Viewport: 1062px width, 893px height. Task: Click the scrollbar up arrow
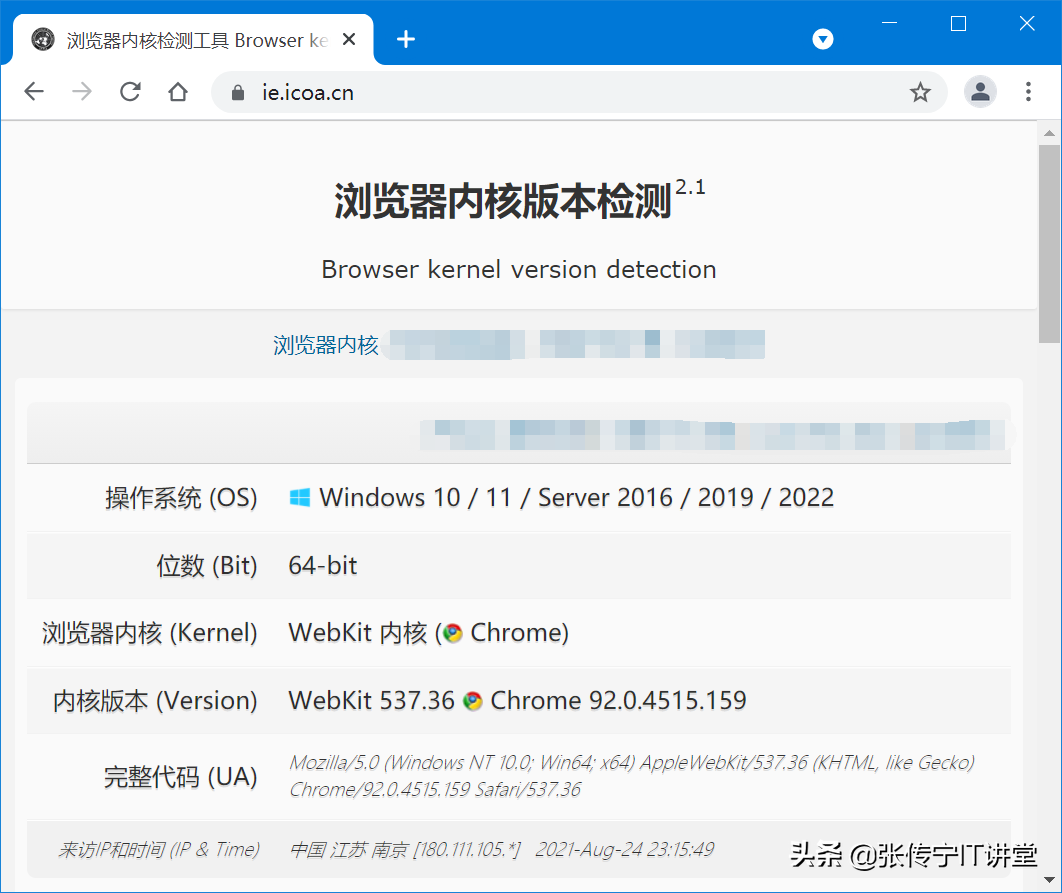(1049, 133)
